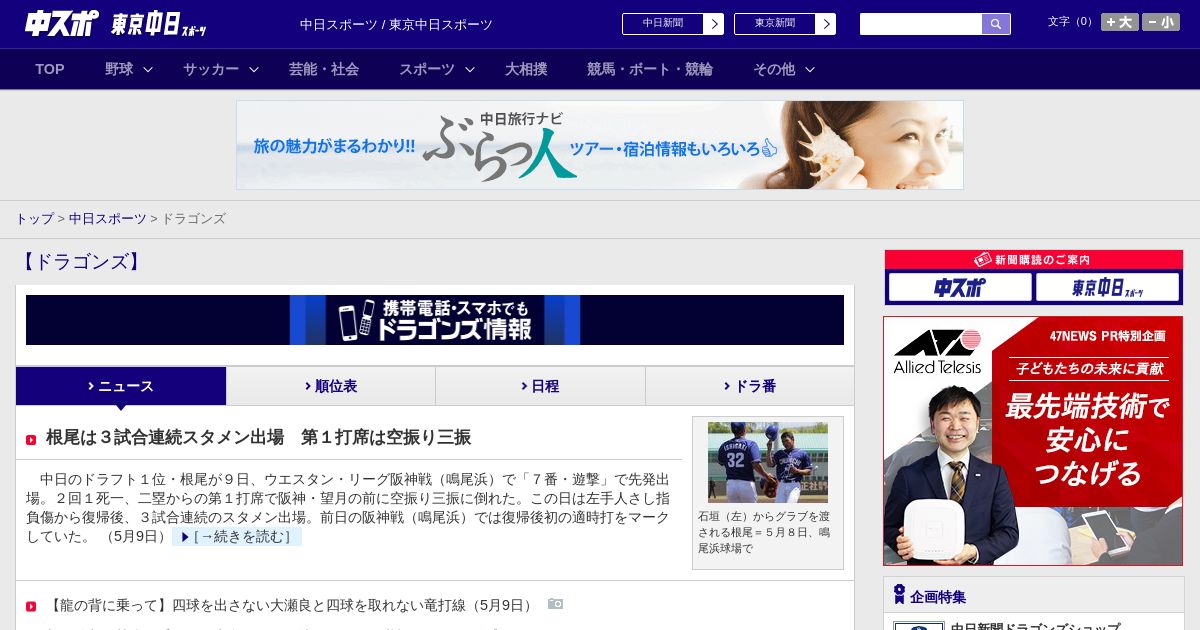Expand the スポーツ menu dropdown
The height and width of the screenshot is (630, 1200).
(437, 69)
